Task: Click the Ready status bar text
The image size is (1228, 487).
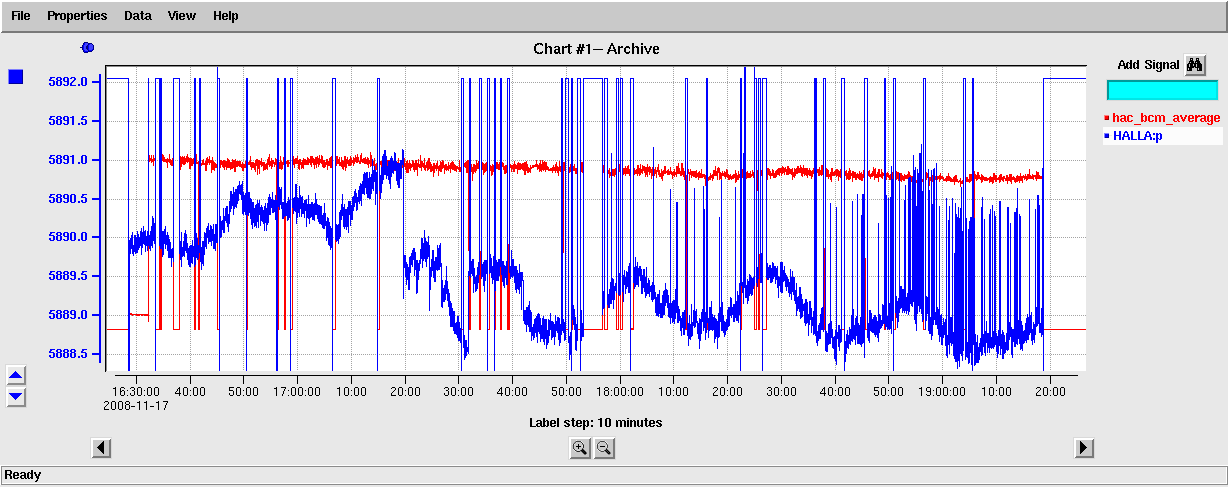Action: [23, 476]
